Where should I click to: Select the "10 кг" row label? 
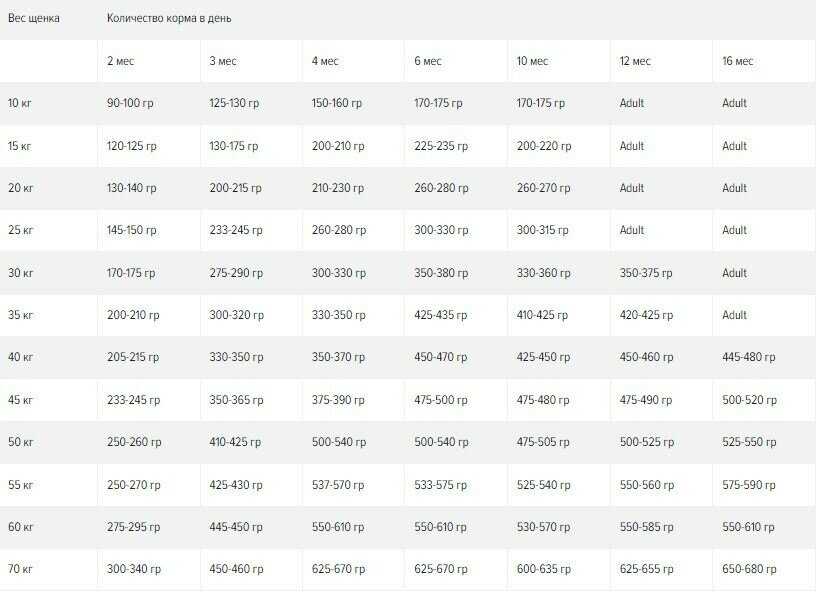tap(21, 103)
